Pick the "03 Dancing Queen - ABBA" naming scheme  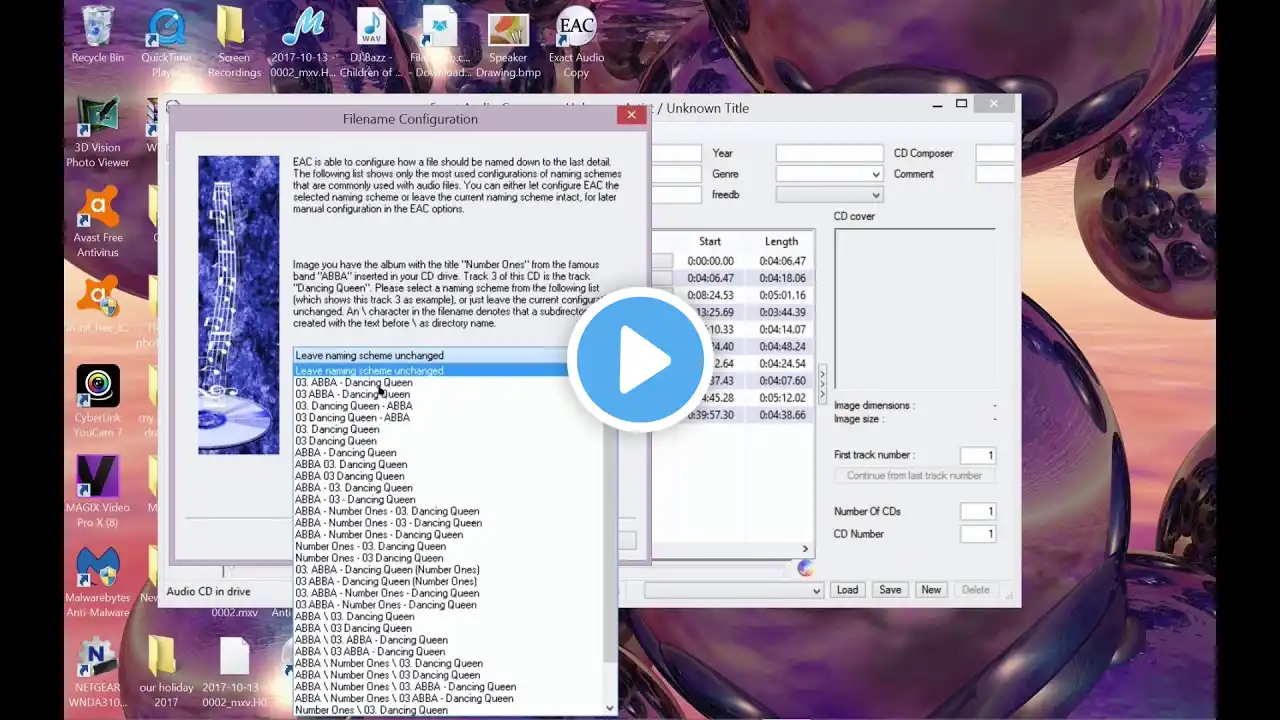coord(353,418)
